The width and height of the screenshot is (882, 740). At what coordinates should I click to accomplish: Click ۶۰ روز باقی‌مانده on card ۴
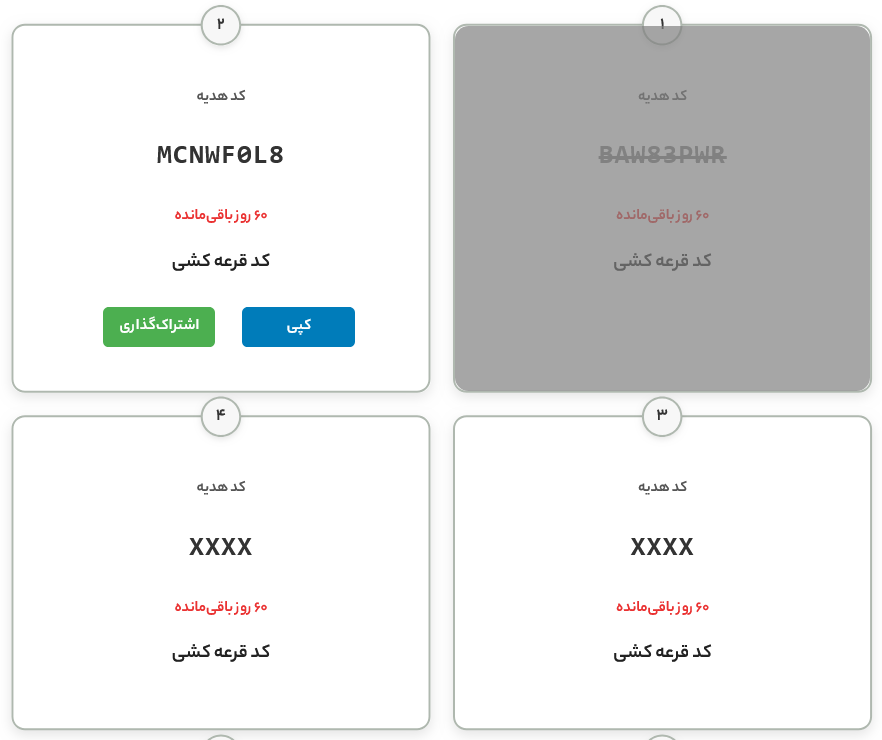coord(221,607)
